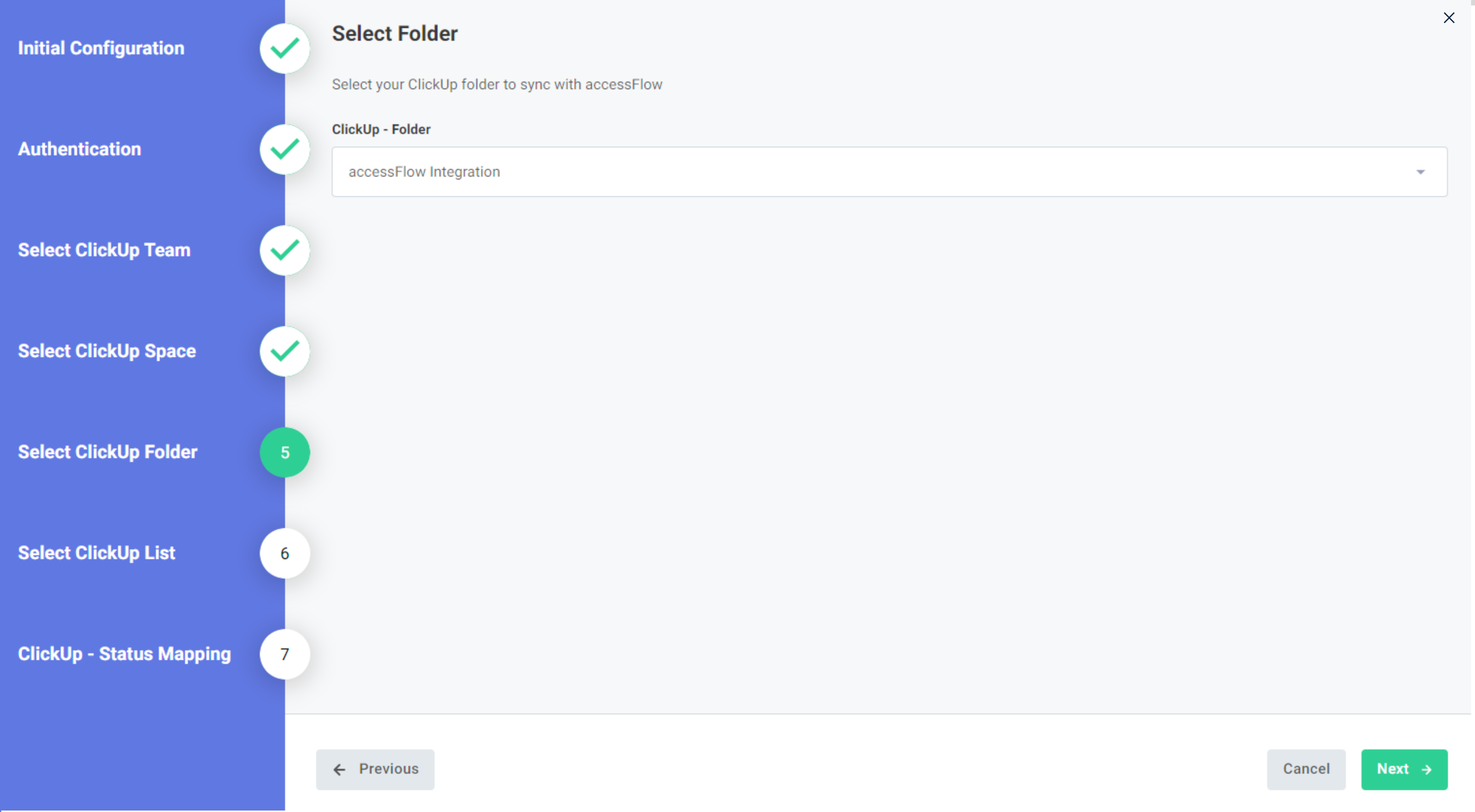Click the Previous button

[375, 769]
